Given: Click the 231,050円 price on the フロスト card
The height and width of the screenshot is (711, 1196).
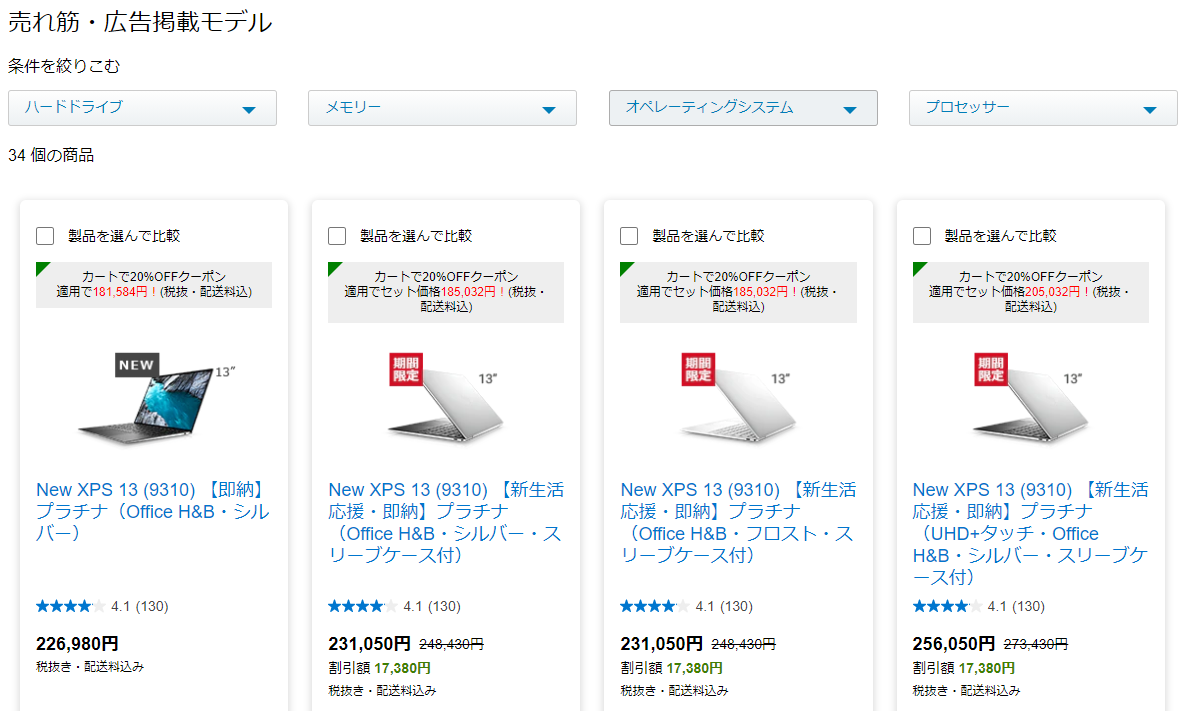Looking at the screenshot, I should click(x=661, y=644).
